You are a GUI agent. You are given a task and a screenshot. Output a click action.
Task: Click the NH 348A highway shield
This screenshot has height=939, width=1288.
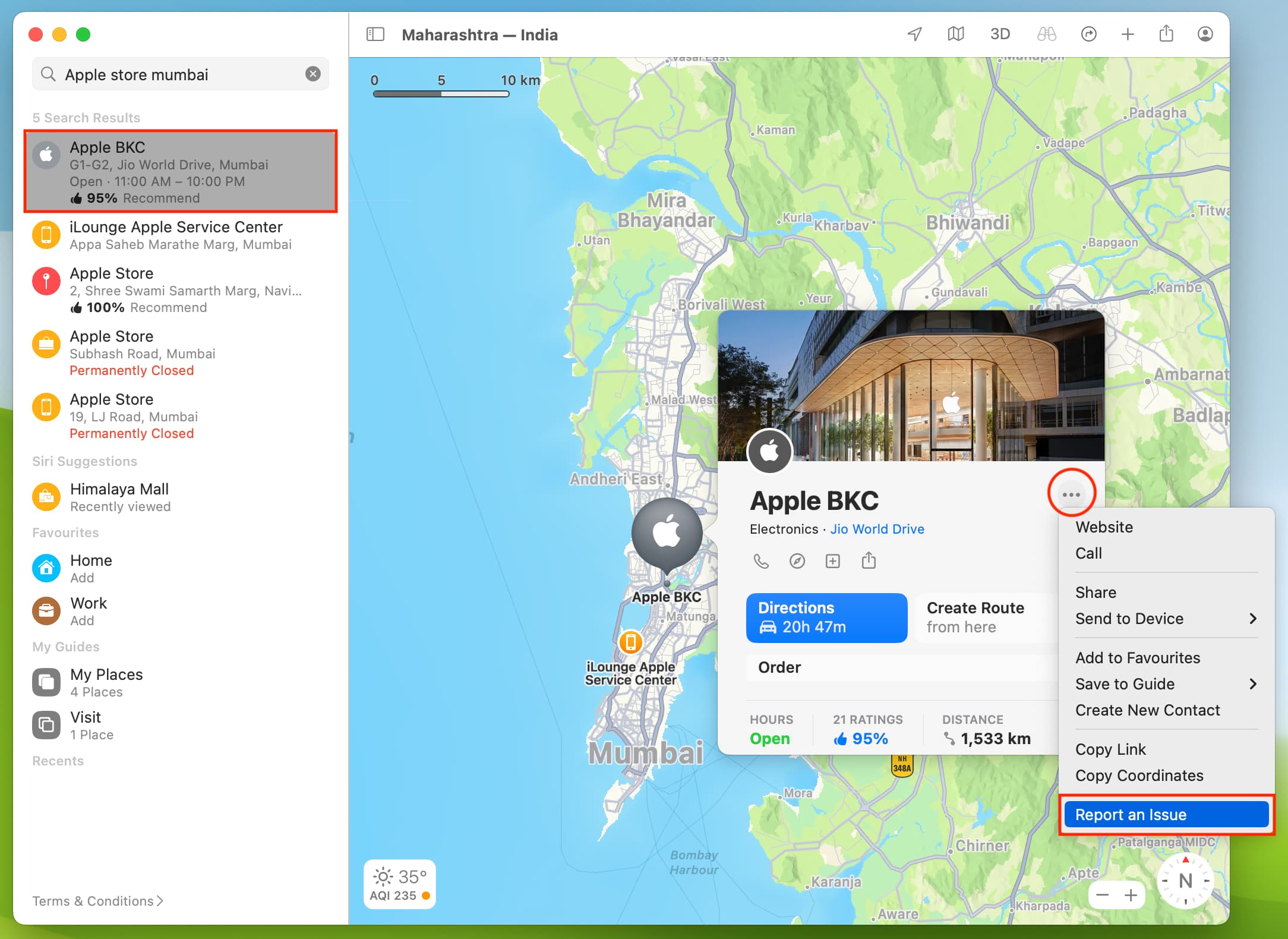tap(902, 764)
